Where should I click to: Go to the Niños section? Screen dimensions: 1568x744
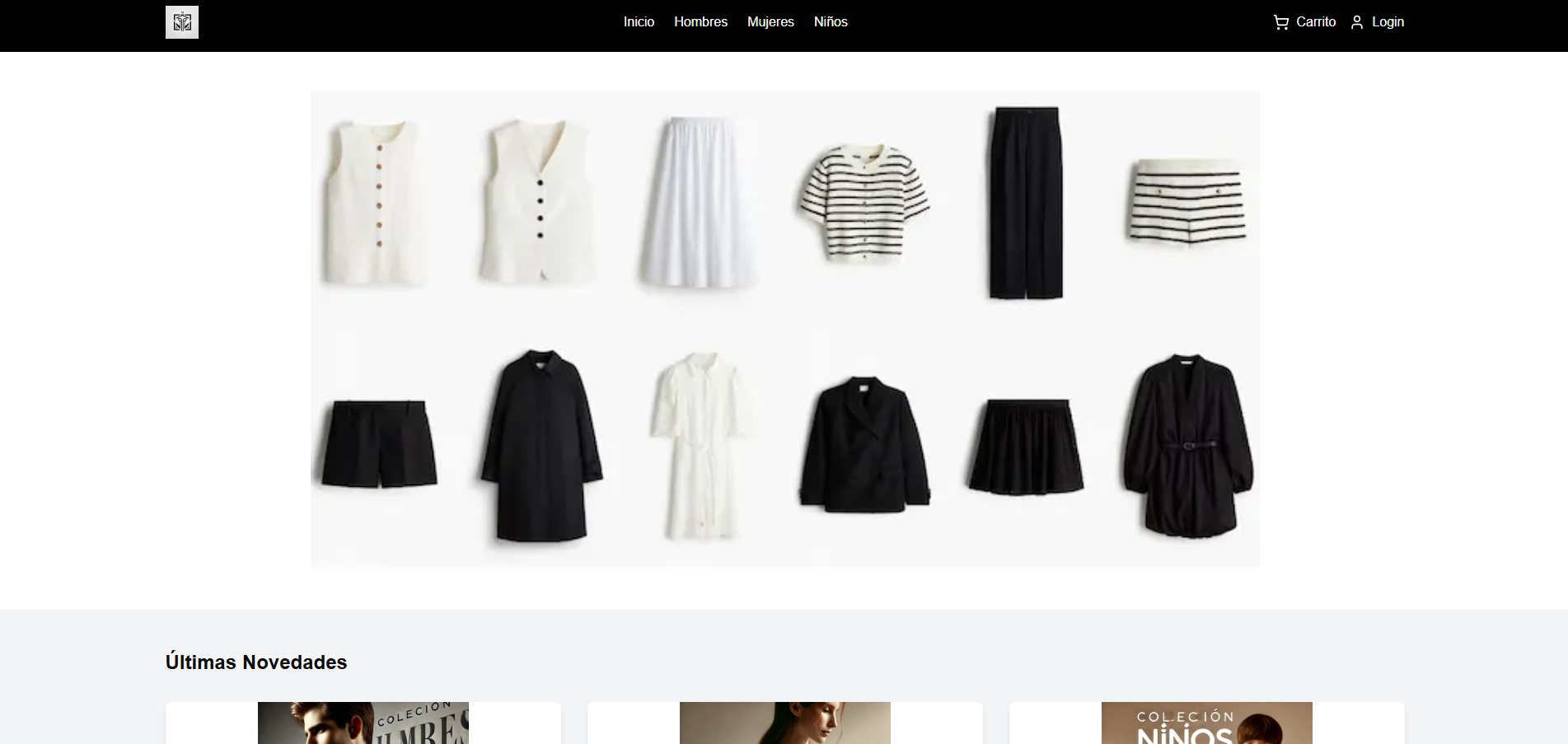830,22
